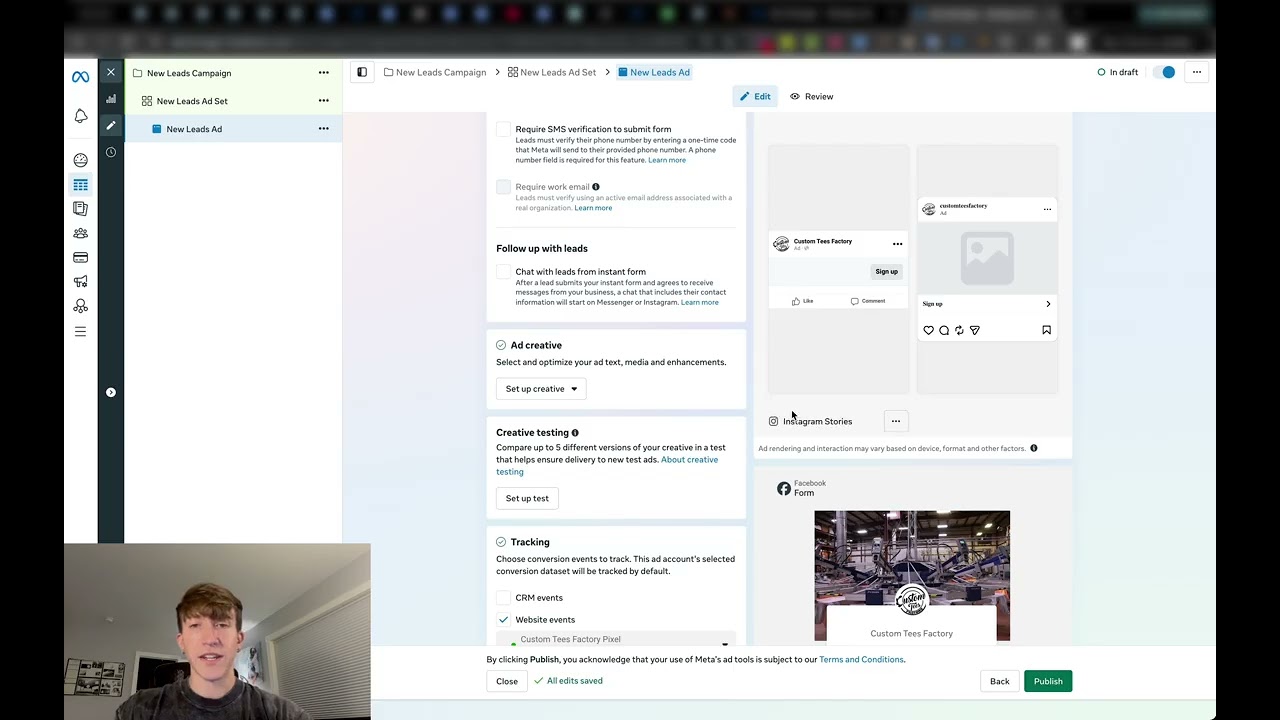Screen dimensions: 1280x720
Task: Show the Require work email info tooltip
Action: point(595,187)
